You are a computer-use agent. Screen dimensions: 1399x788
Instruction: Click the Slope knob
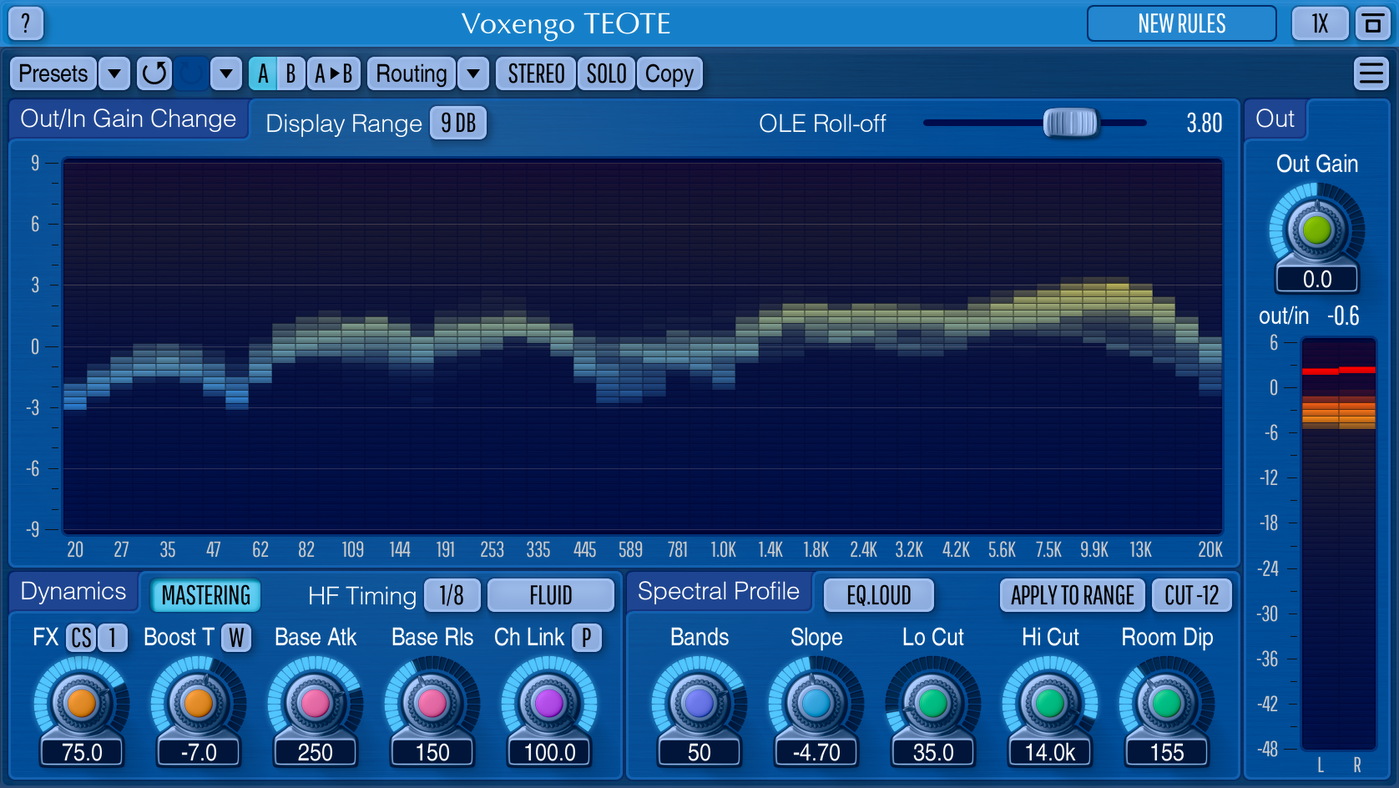[816, 703]
